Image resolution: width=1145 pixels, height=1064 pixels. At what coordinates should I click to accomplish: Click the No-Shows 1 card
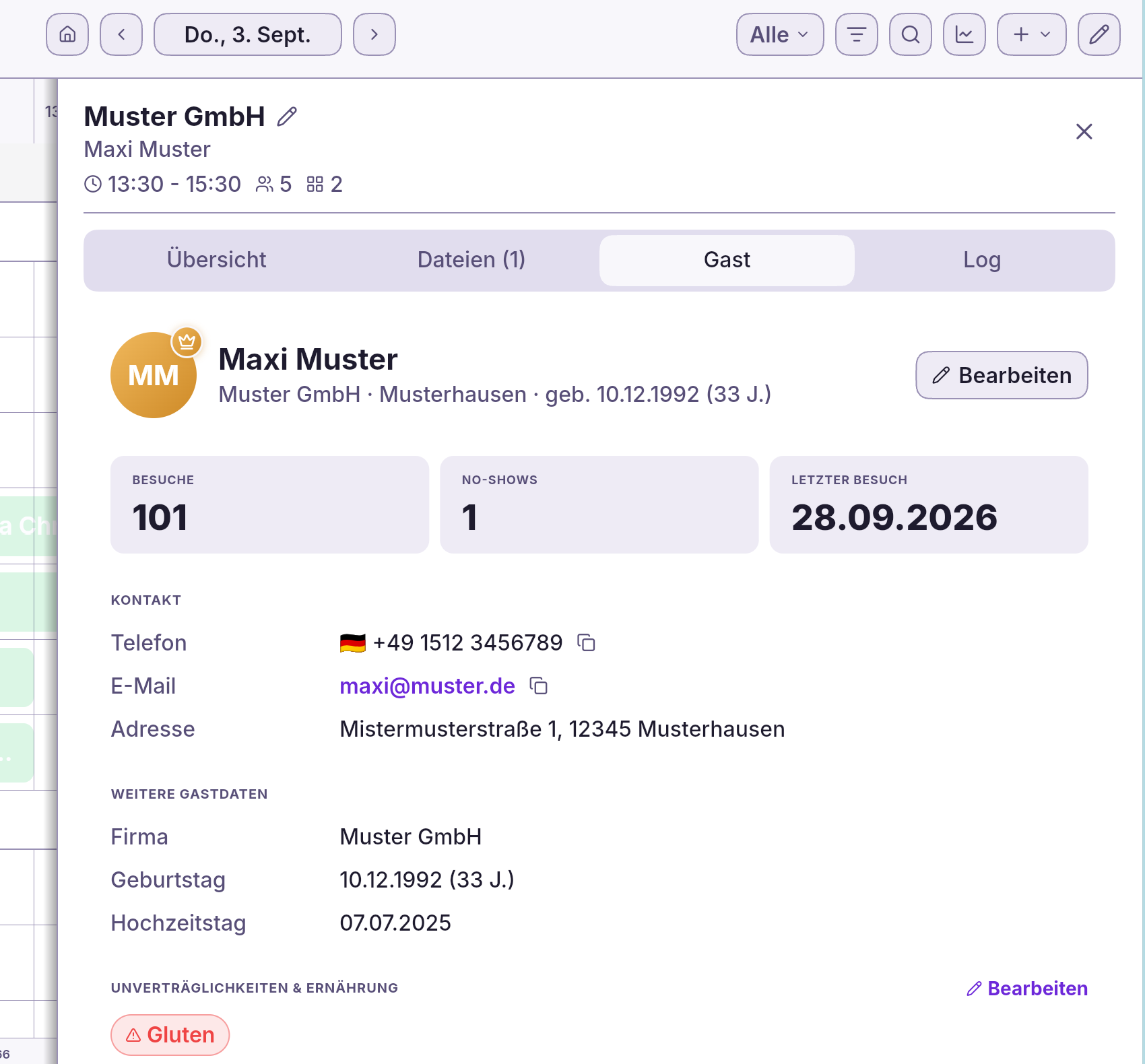(x=599, y=505)
